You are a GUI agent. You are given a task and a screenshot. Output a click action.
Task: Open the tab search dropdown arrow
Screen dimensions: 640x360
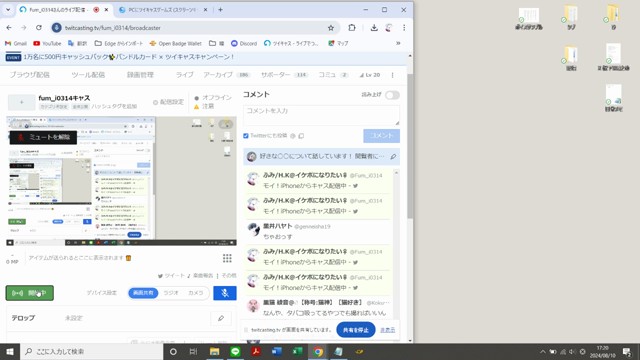point(8,10)
